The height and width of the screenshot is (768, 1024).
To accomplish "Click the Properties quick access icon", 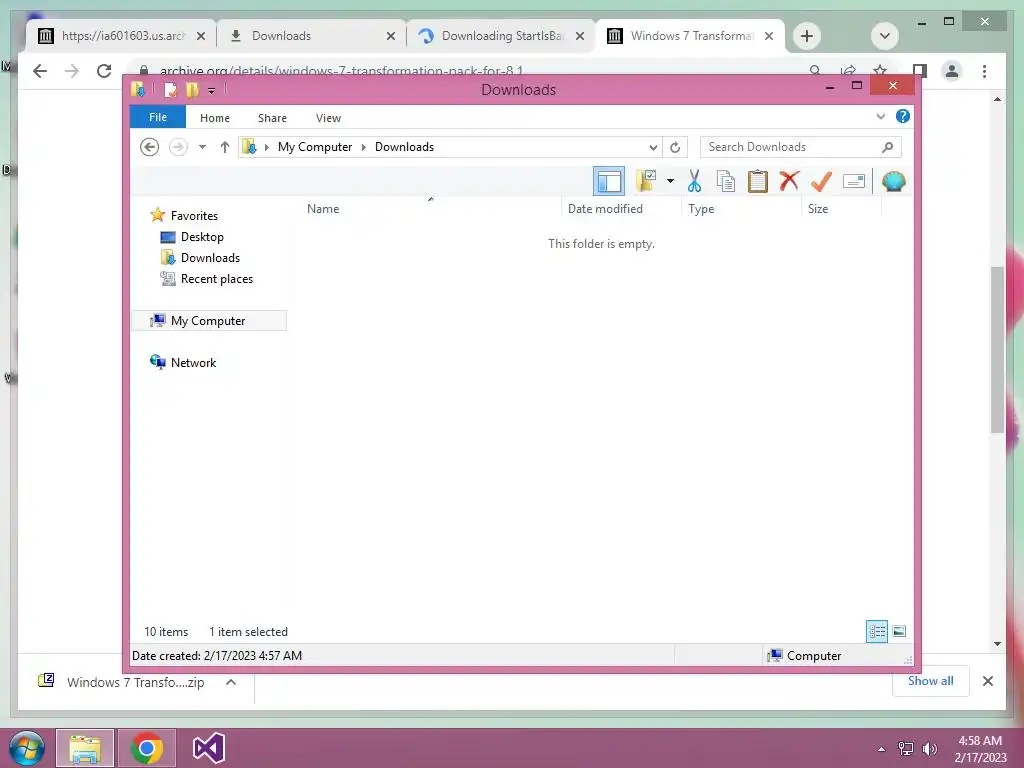I will click(x=170, y=89).
